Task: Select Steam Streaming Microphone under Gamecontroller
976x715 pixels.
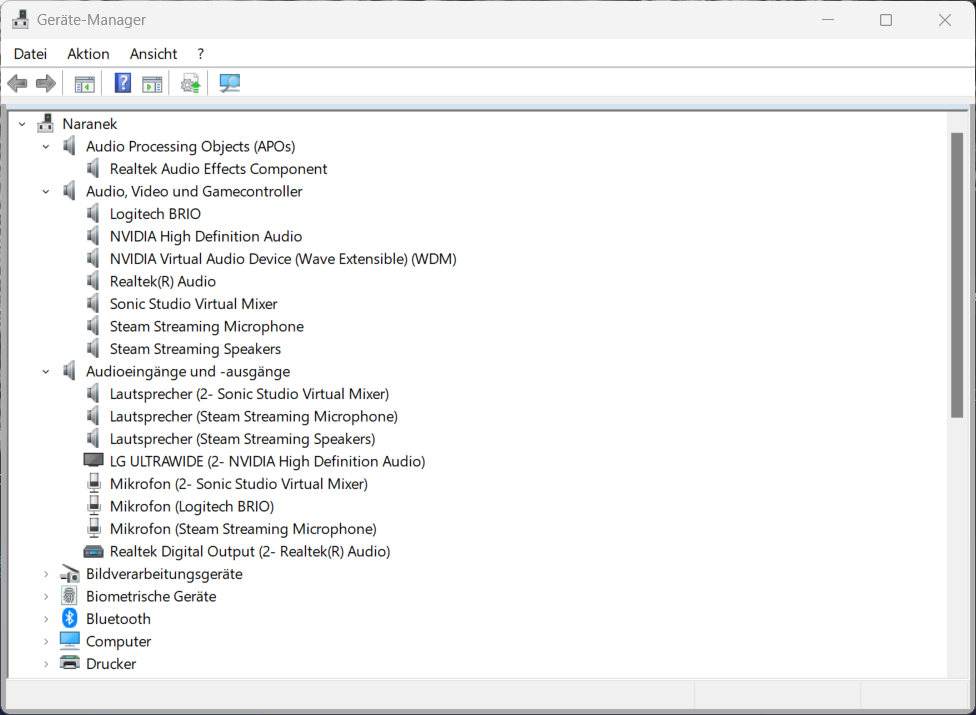Action: [x=207, y=326]
